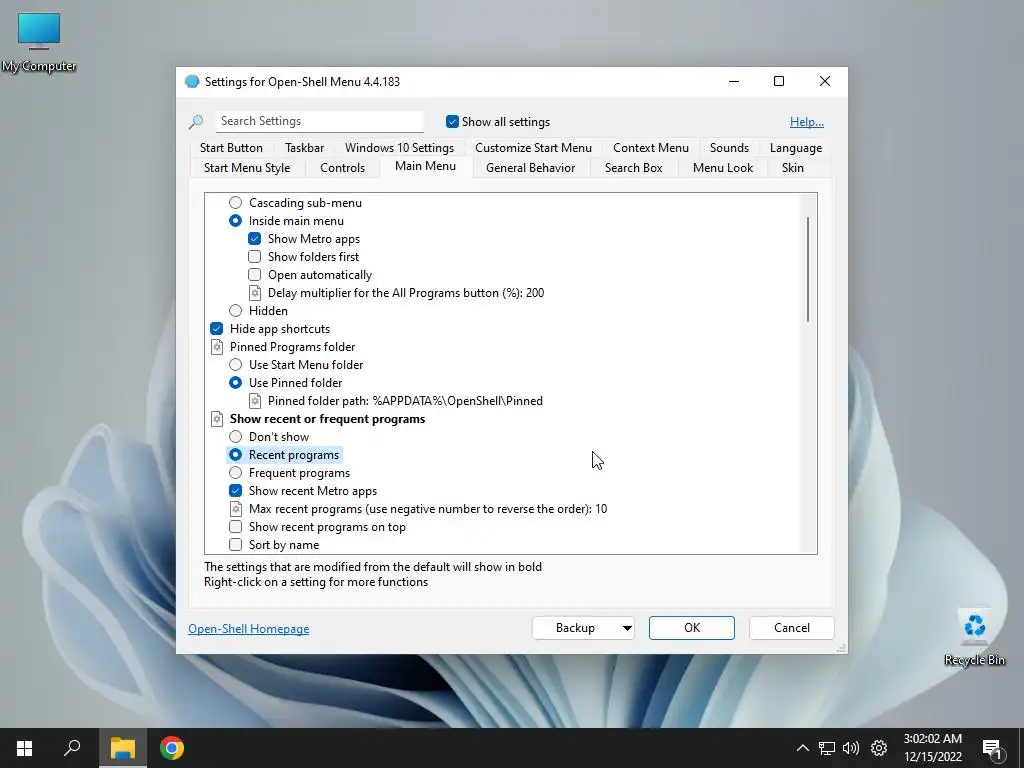Open the Backup dropdown arrow

coord(626,628)
